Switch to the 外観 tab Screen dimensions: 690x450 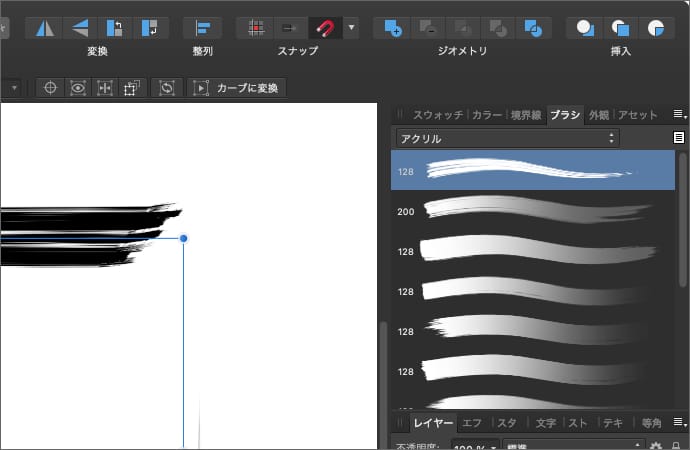pyautogui.click(x=598, y=115)
